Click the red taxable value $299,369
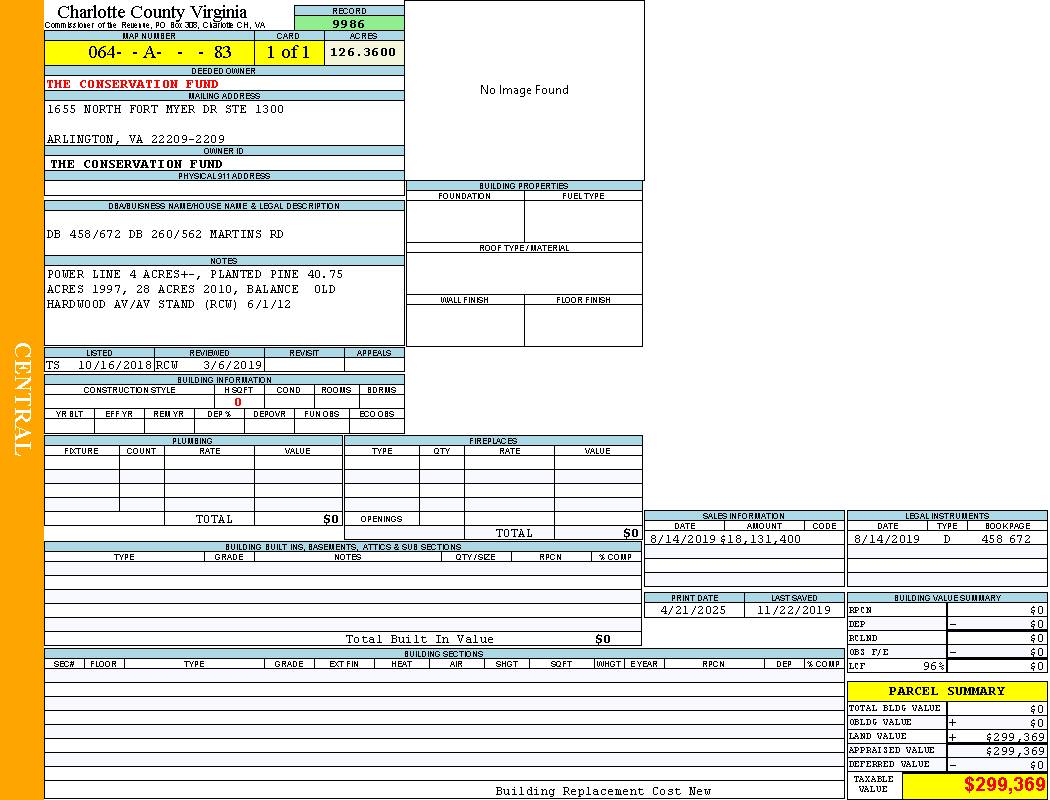 click(x=1004, y=785)
